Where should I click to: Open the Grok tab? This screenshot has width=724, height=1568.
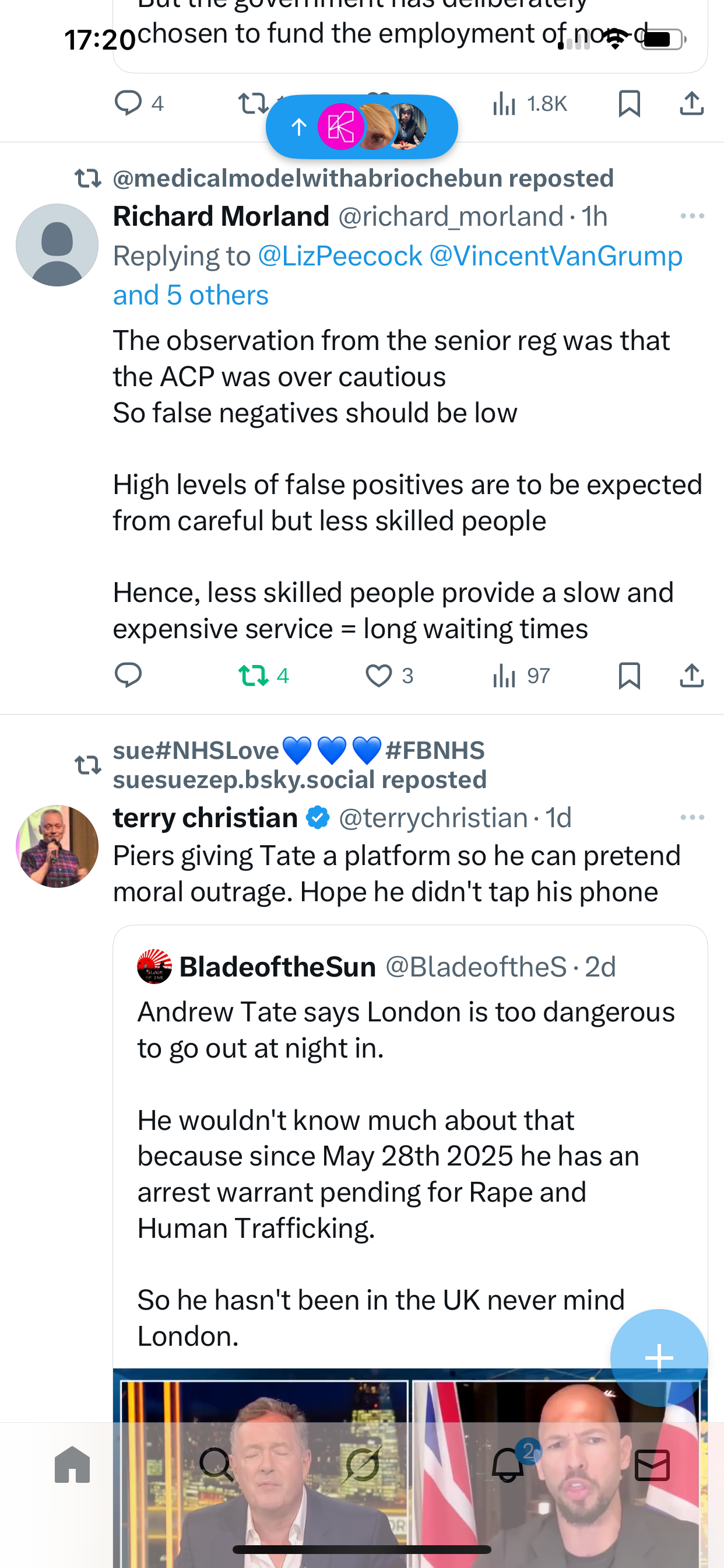coord(362,1465)
